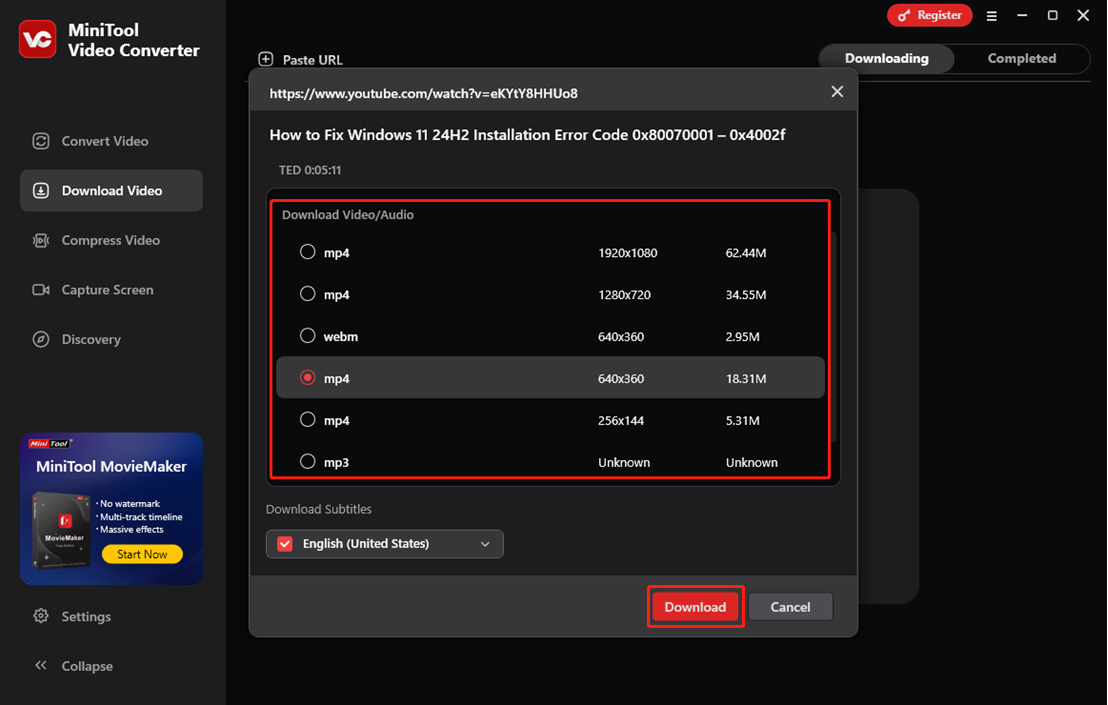
Task: Select the mp4 640x360 18.31M radio button
Action: (x=307, y=377)
